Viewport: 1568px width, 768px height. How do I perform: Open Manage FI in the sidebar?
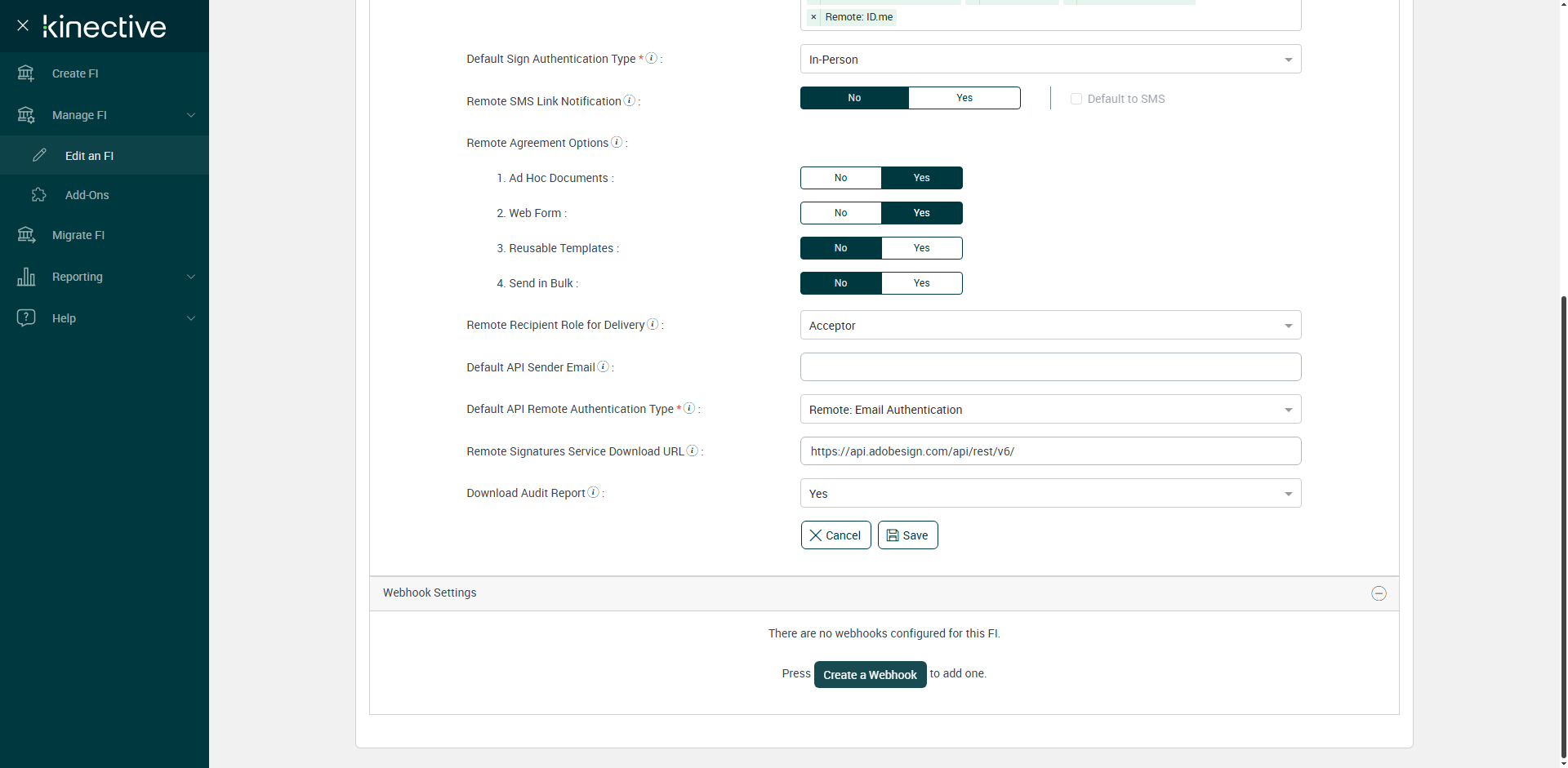tap(105, 115)
